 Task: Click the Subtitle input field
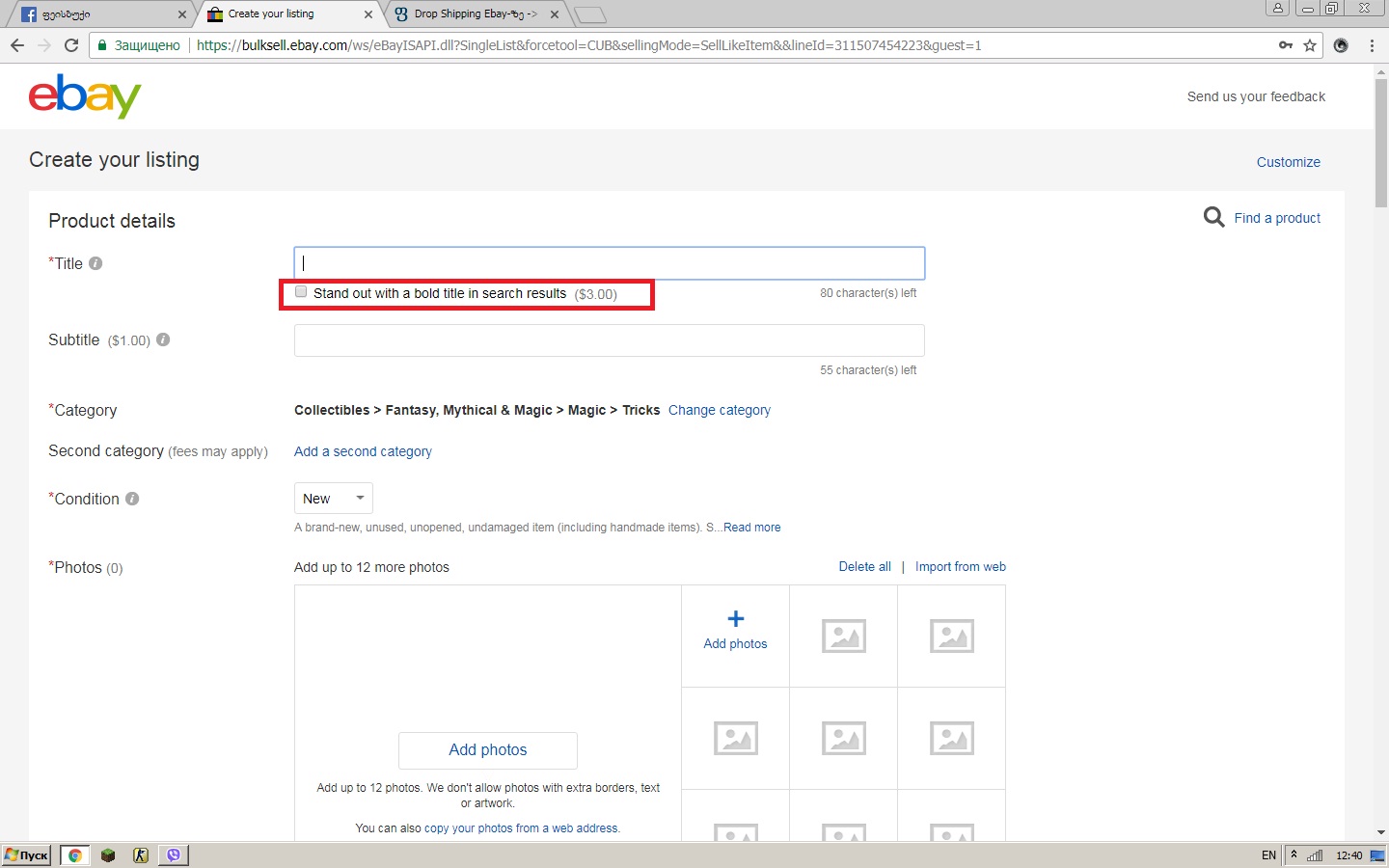click(610, 340)
